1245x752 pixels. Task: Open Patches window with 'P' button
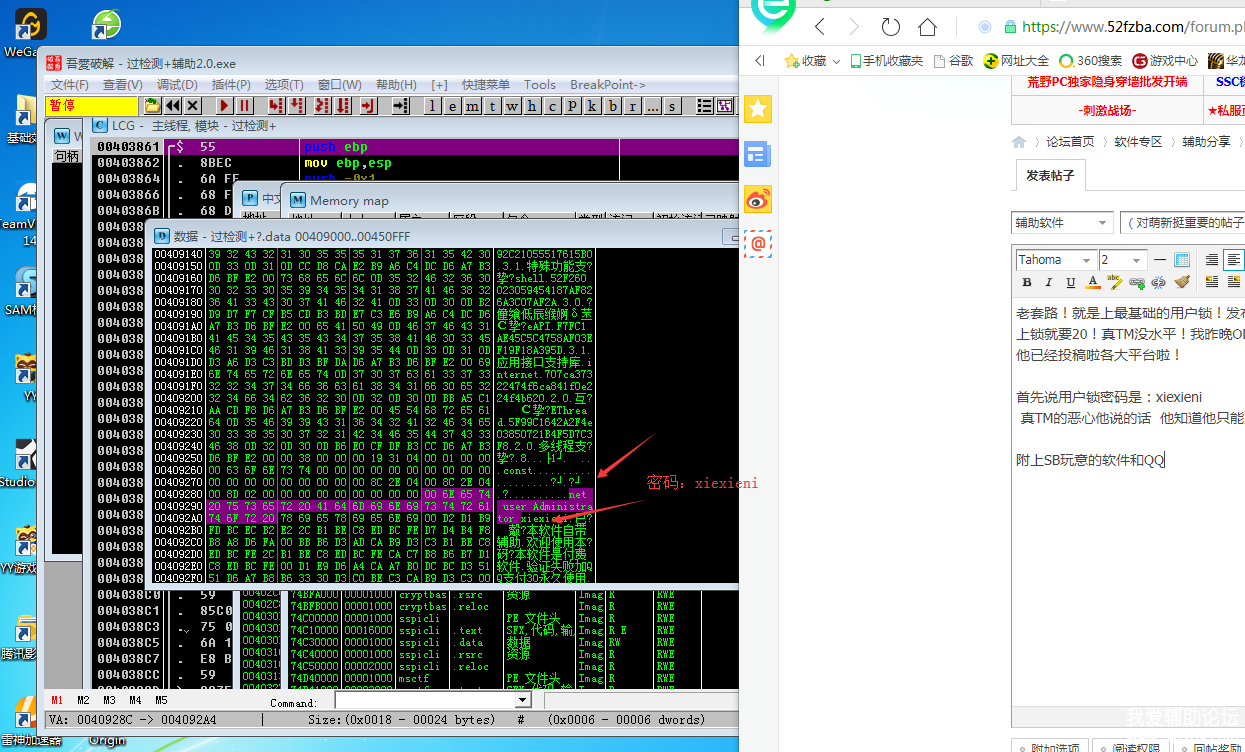573,105
